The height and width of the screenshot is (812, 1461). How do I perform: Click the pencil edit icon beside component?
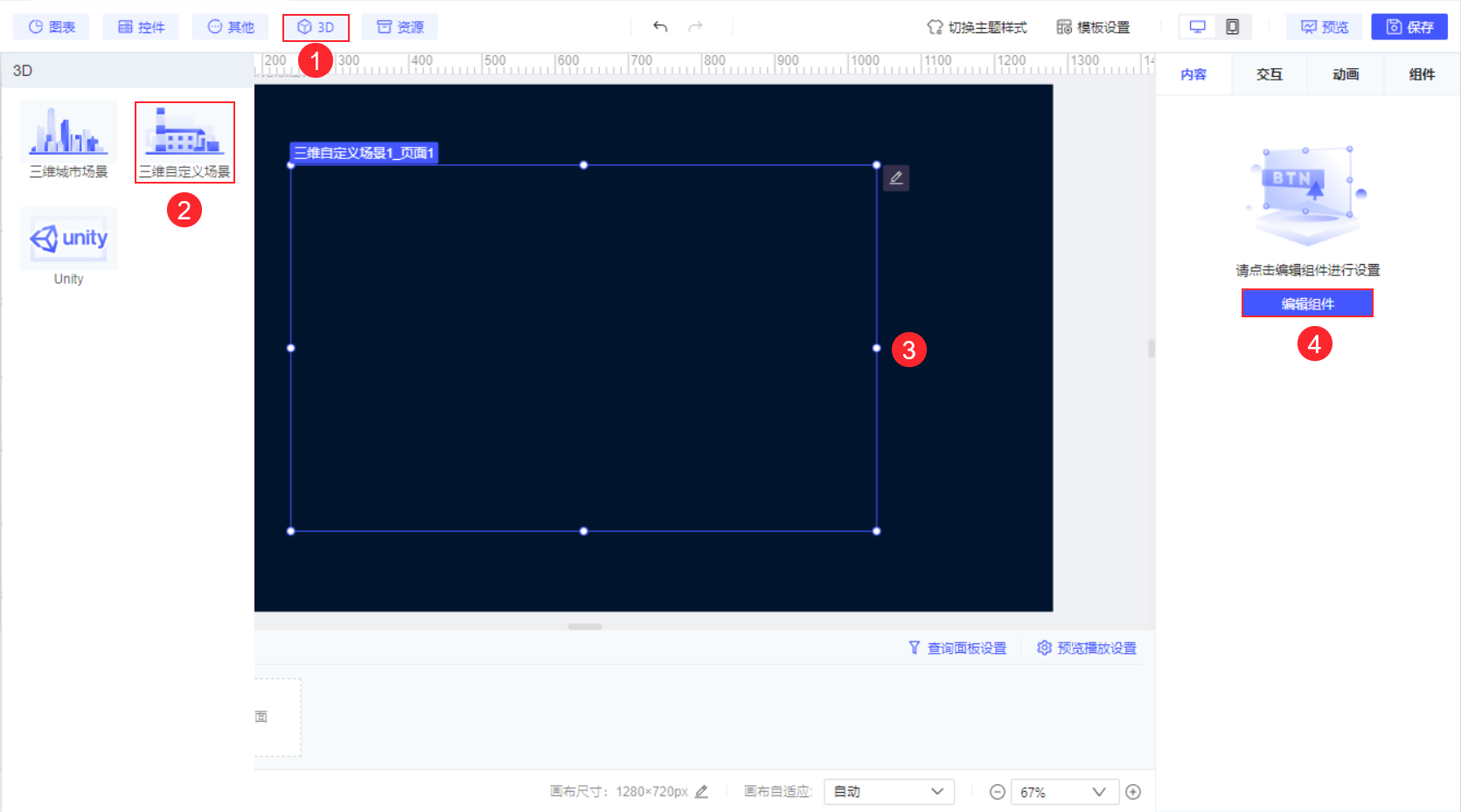(896, 178)
